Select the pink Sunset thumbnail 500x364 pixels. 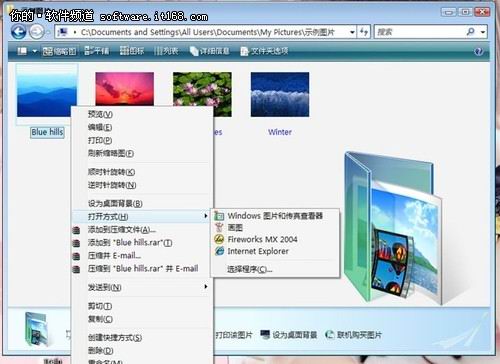[x=125, y=89]
